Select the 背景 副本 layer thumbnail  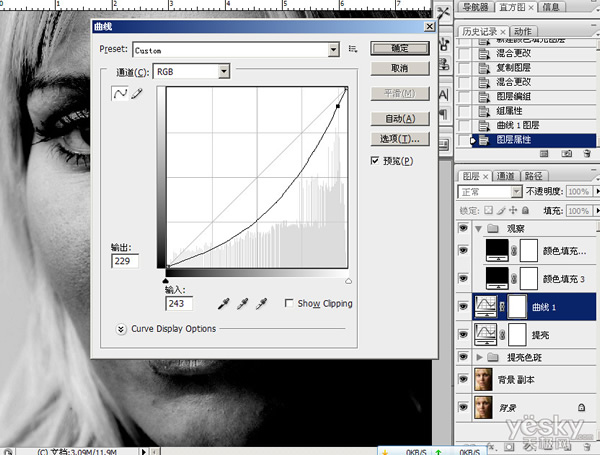tap(483, 379)
